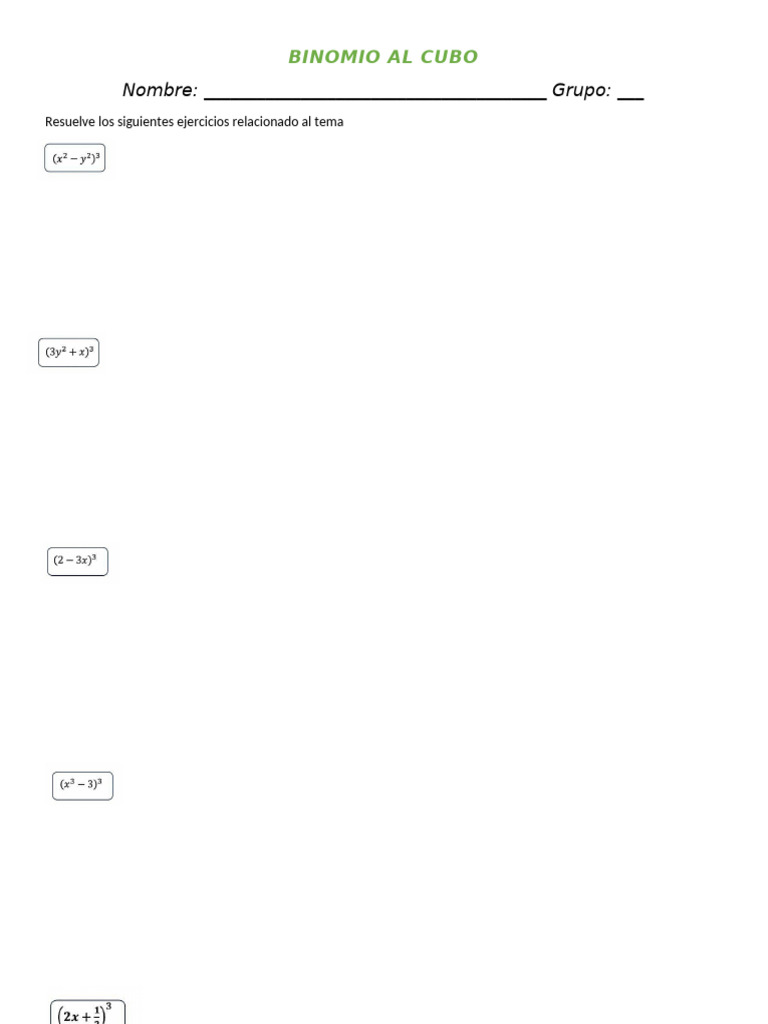This screenshot has width=768, height=1024.
Task: Click the word CUBO in the title
Action: pyautogui.click(x=449, y=57)
